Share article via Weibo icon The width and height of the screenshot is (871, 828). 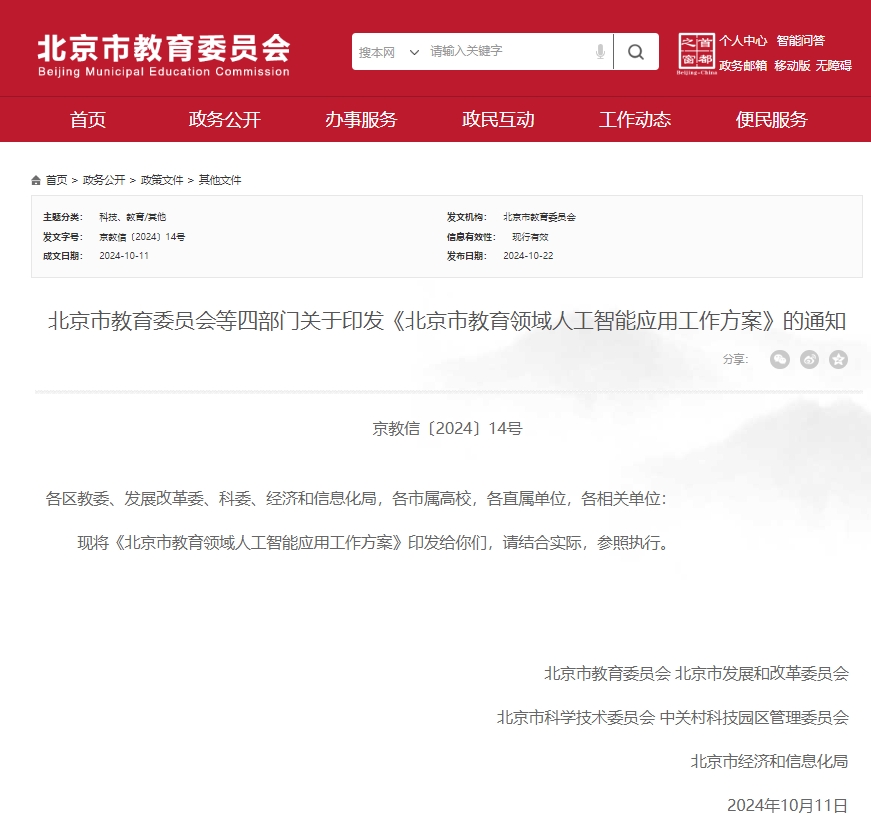(809, 359)
